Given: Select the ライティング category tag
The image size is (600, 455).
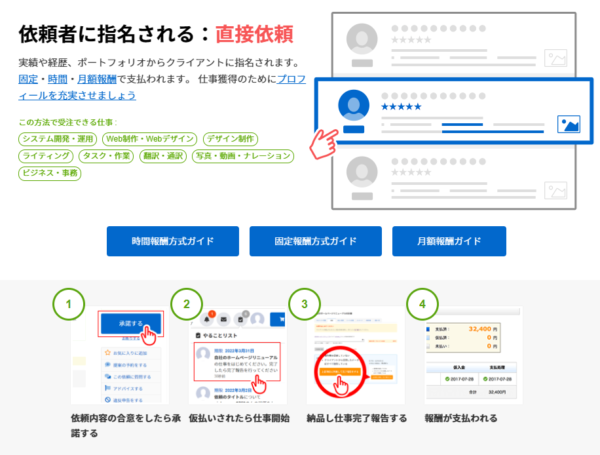Looking at the screenshot, I should [x=46, y=156].
